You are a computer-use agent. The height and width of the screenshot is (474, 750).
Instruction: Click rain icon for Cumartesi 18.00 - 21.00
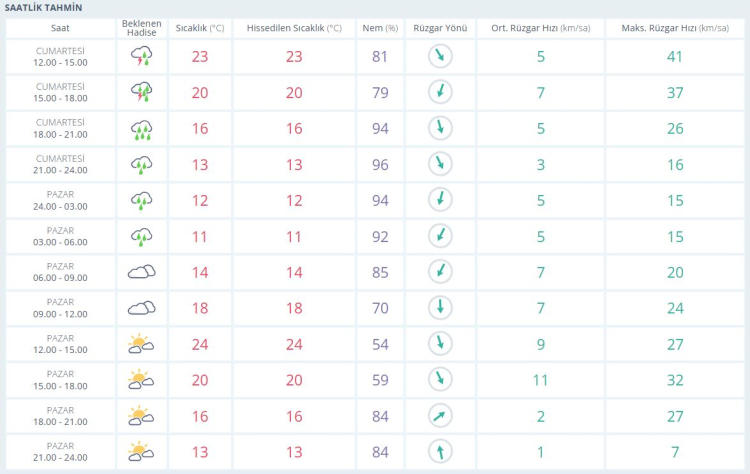coord(141,129)
